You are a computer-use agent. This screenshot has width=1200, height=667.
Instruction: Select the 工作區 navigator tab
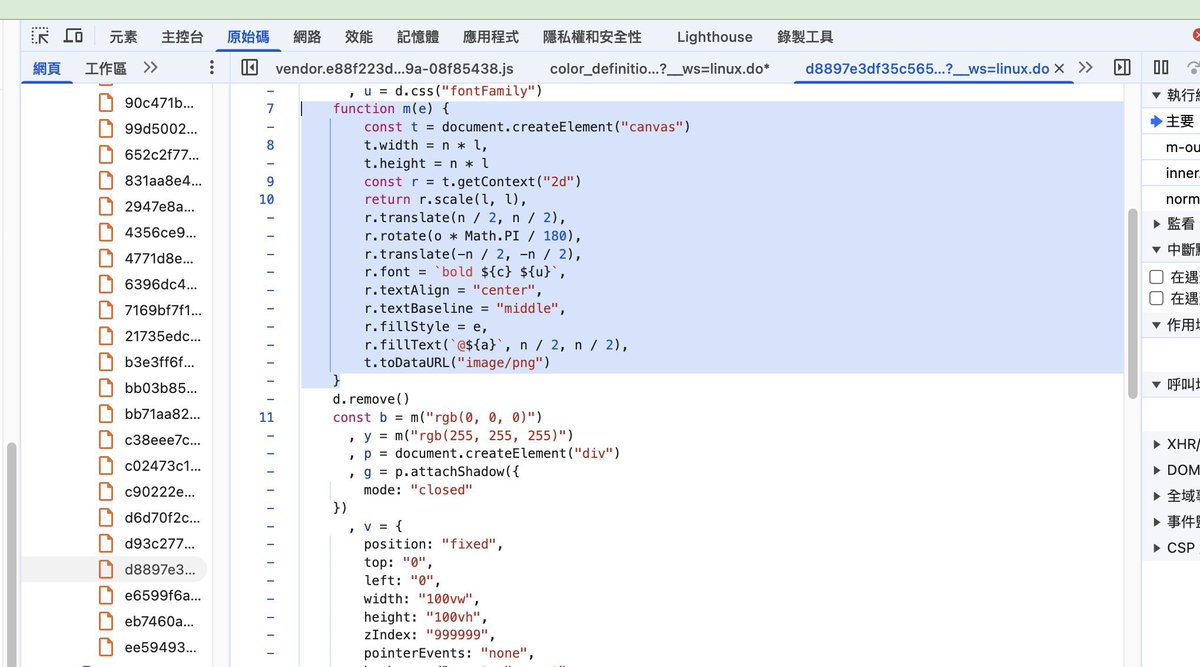pos(106,68)
